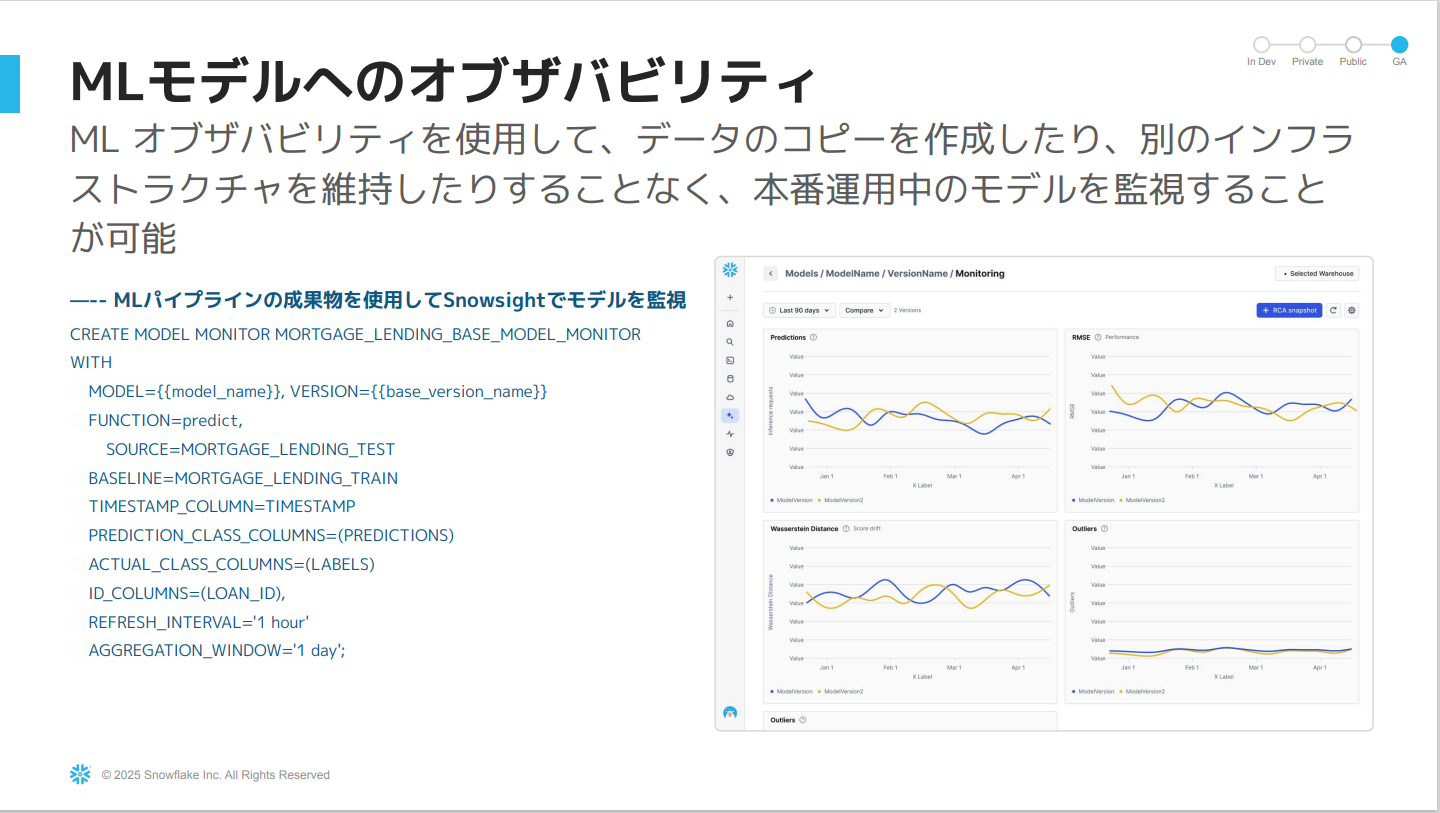Click the Snowflake logo atop the Snowsight sidebar
Image resolution: width=1440 pixels, height=813 pixels.
pos(730,270)
